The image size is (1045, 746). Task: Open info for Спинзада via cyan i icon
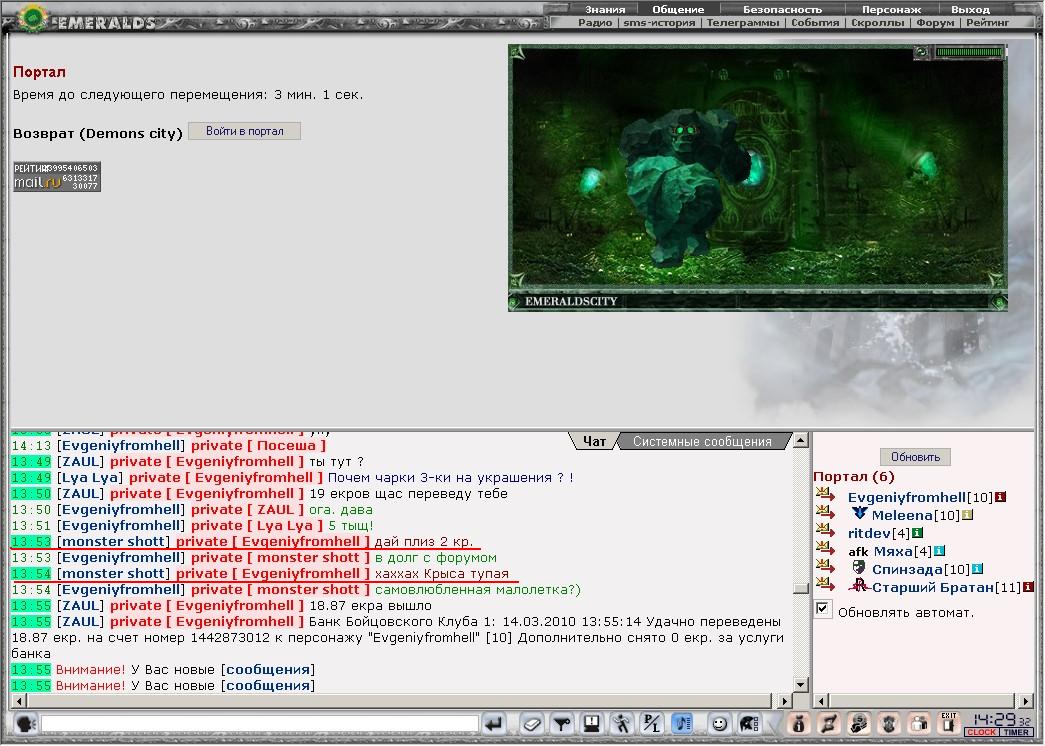(977, 569)
